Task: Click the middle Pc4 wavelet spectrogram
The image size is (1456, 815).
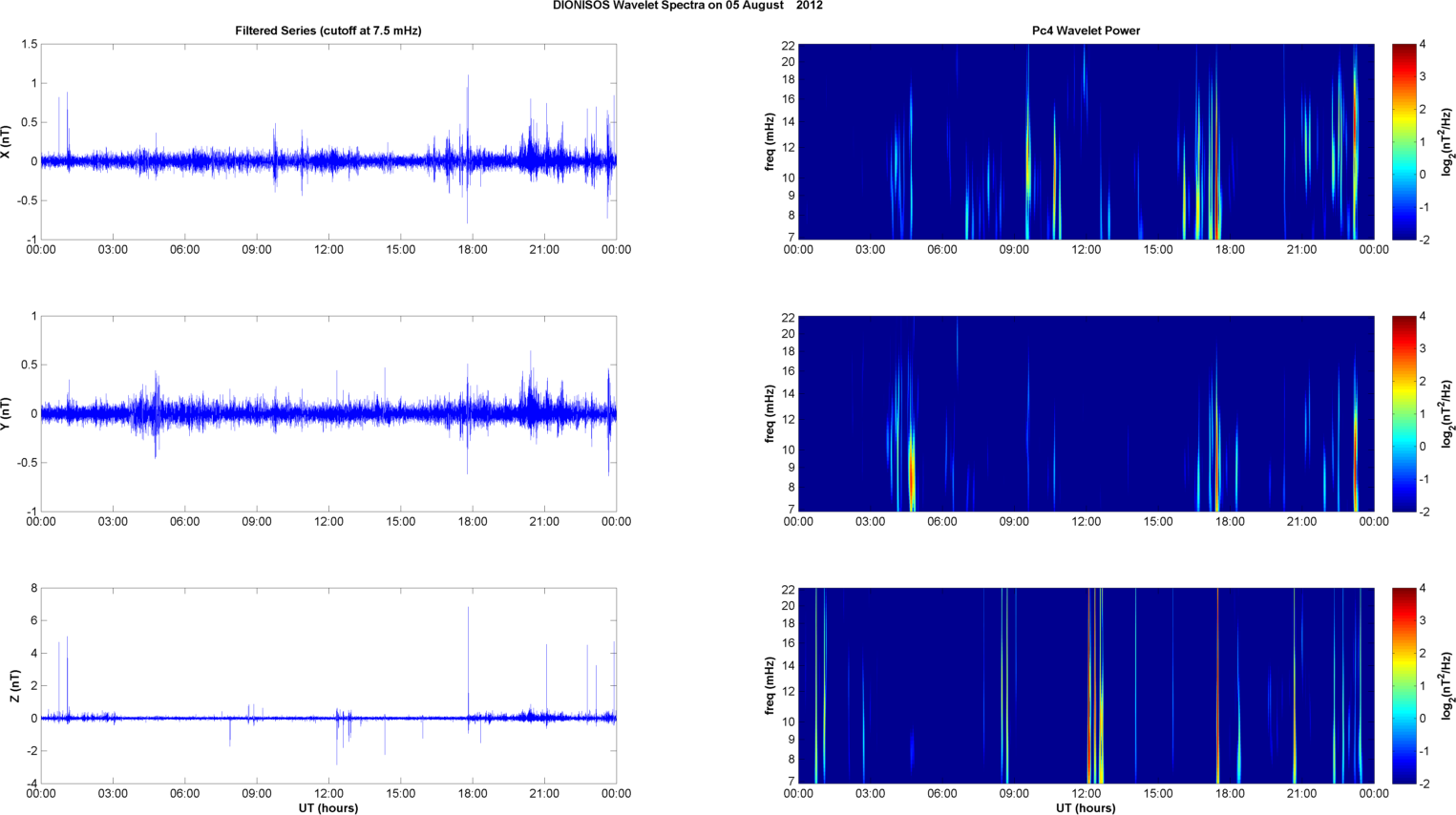Action: 1086,413
